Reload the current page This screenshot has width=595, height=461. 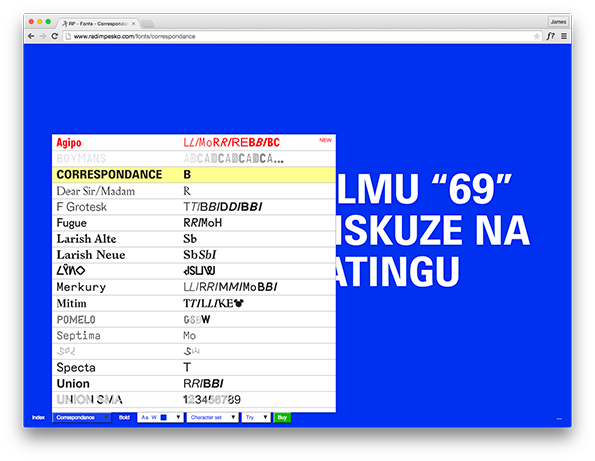click(x=55, y=36)
